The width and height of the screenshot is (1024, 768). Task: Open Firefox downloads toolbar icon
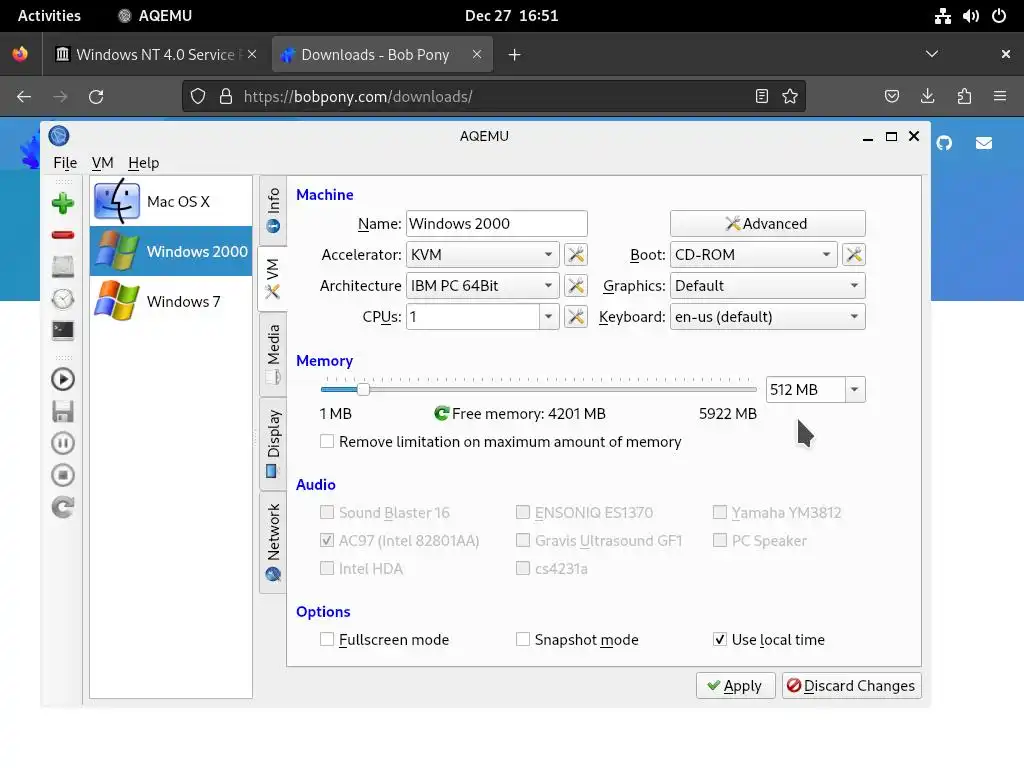927,97
